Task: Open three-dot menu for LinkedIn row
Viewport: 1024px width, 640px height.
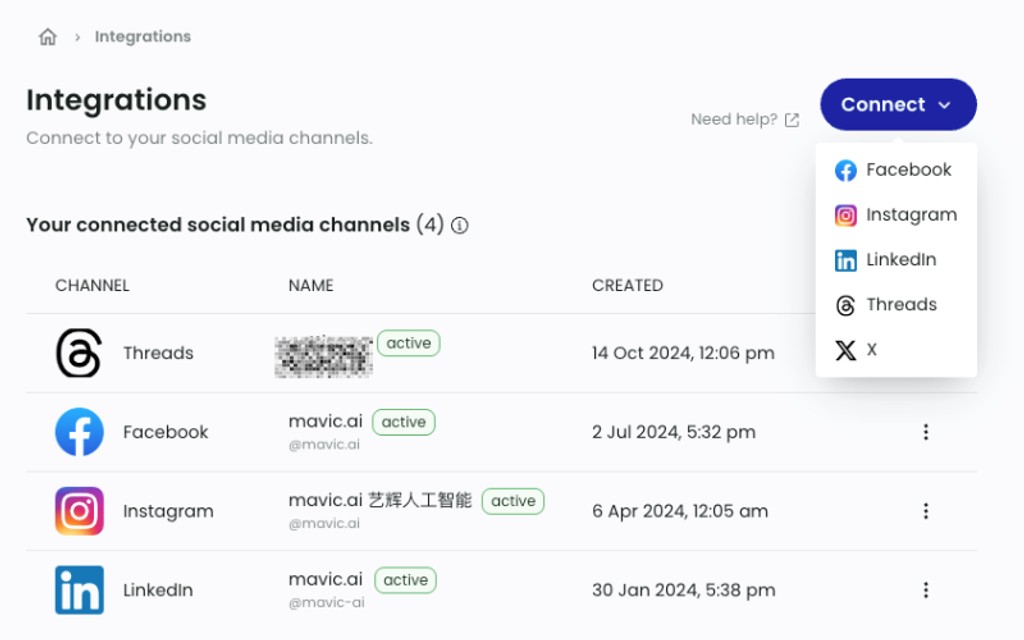Action: [926, 590]
